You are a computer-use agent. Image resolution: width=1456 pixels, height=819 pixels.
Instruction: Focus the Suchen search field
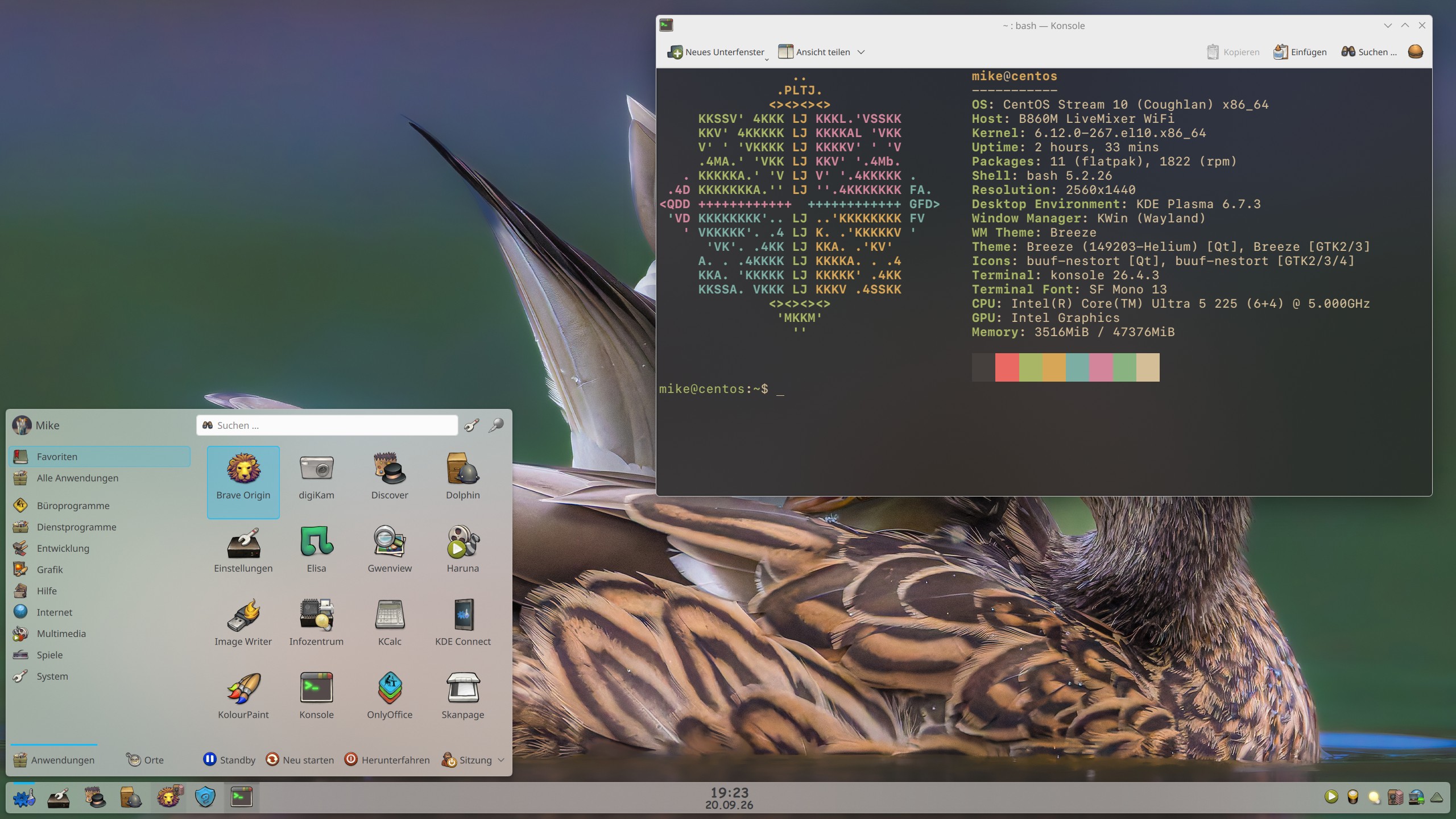(327, 425)
